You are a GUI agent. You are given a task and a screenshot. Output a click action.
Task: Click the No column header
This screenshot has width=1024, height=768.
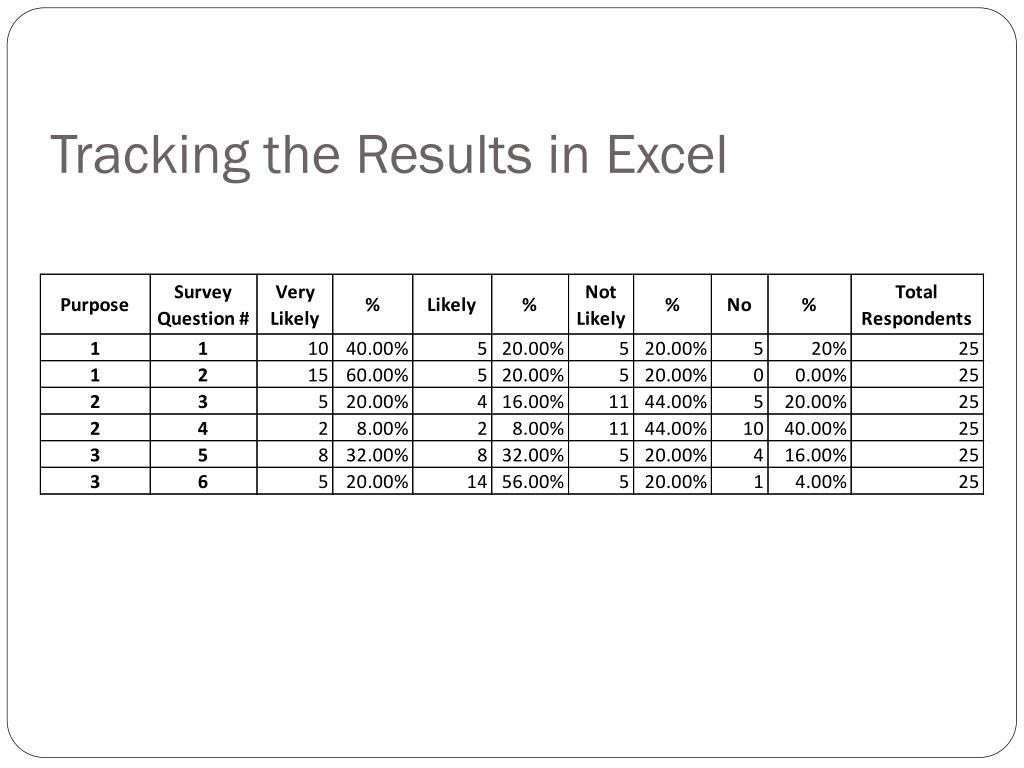point(739,304)
